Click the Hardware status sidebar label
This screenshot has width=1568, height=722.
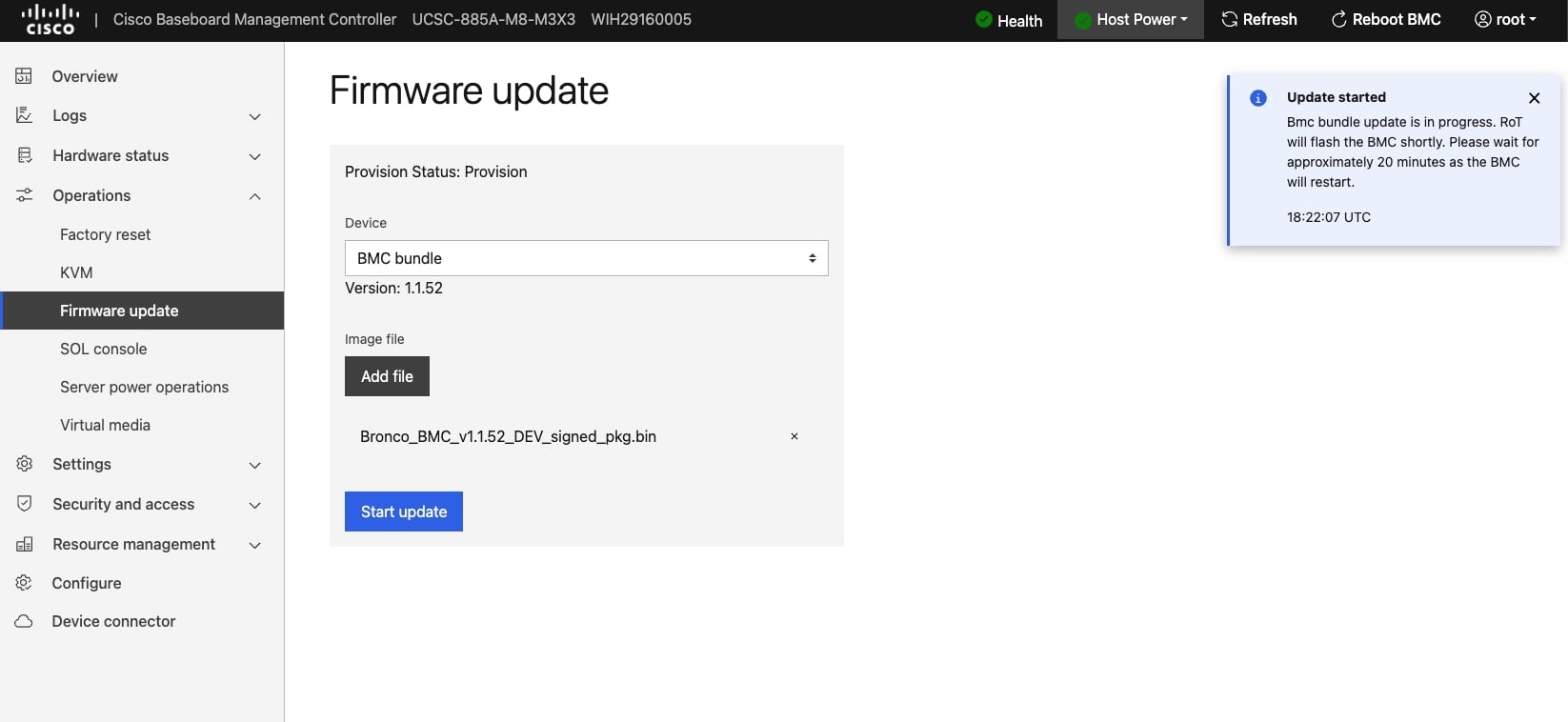[111, 155]
